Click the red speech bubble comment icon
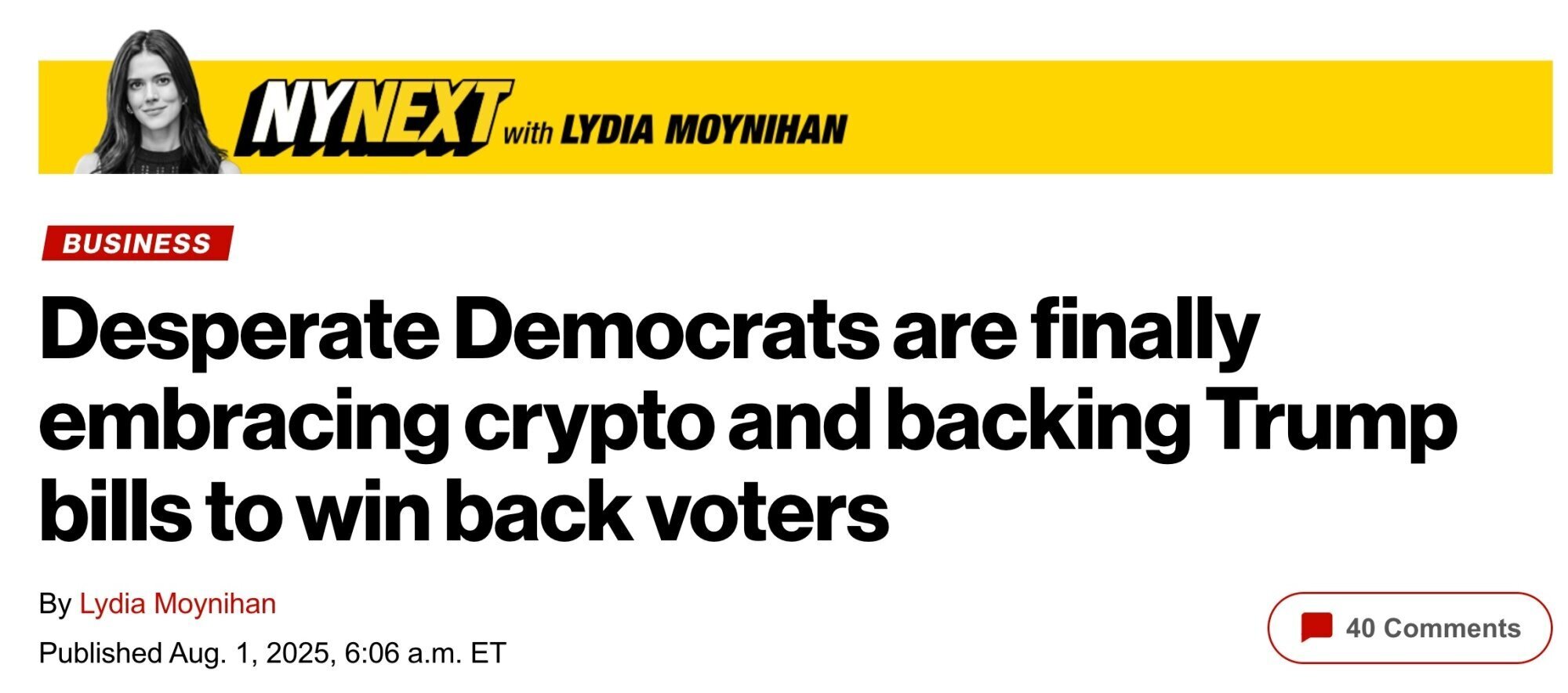 [x=1316, y=627]
